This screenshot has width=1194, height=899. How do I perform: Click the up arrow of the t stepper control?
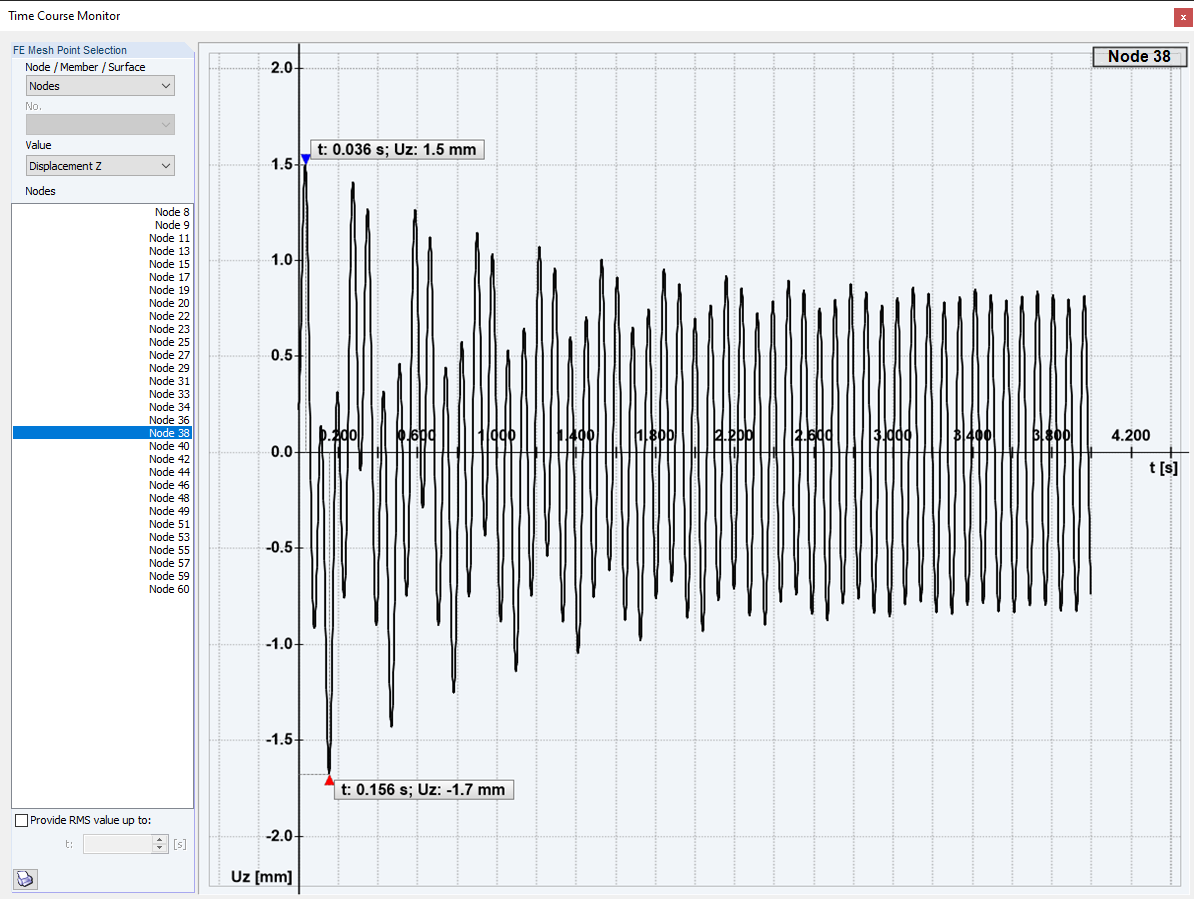tap(159, 840)
